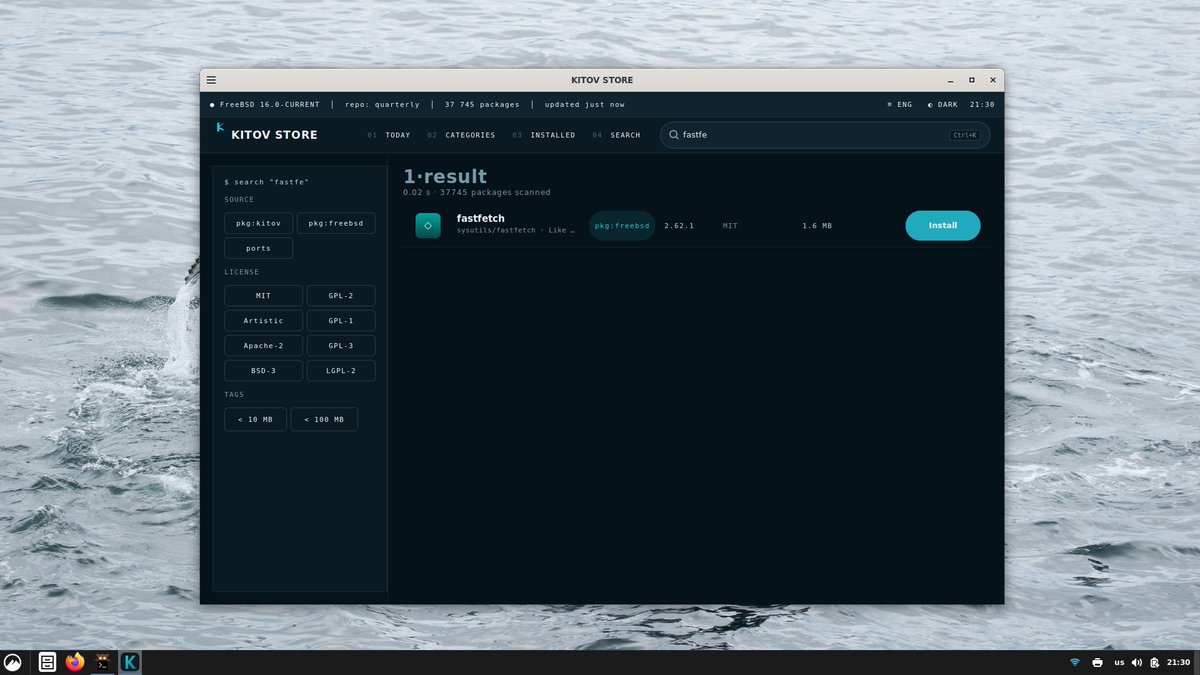The image size is (1200, 675).
Task: Select the < 10 MB tag
Action: point(255,420)
